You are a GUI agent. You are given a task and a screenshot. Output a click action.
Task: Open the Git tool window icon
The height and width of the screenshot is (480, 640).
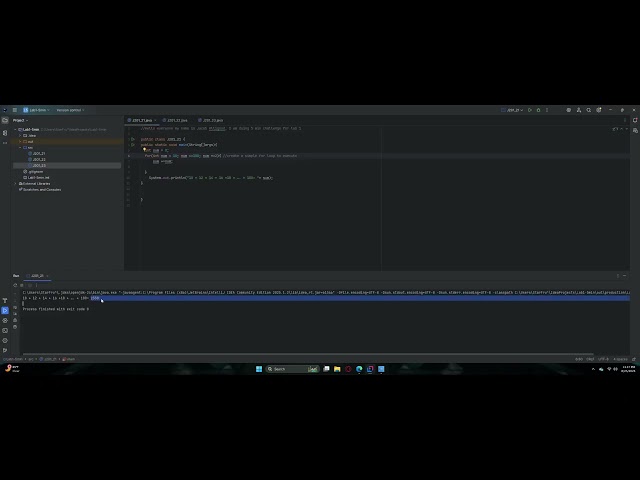click(x=5, y=350)
